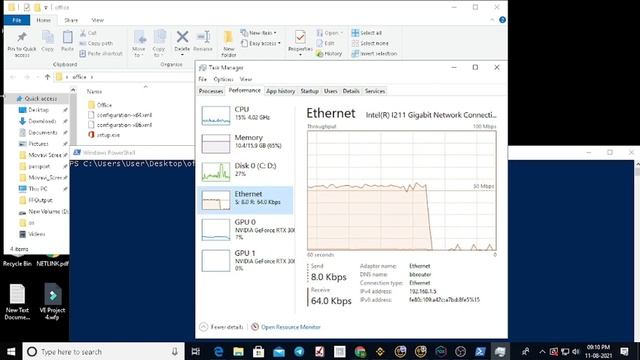Click the Task View taskbar icon

(x=196, y=351)
